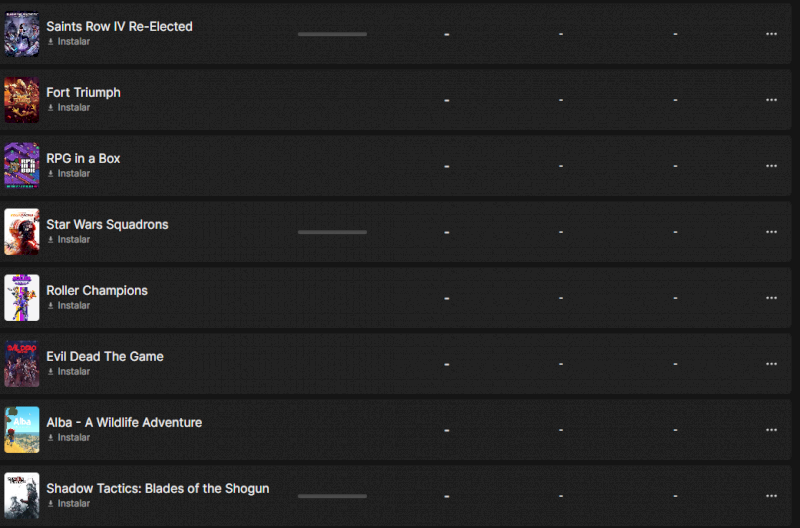This screenshot has width=800, height=528.
Task: Install RPG in a Box
Action: coord(68,173)
